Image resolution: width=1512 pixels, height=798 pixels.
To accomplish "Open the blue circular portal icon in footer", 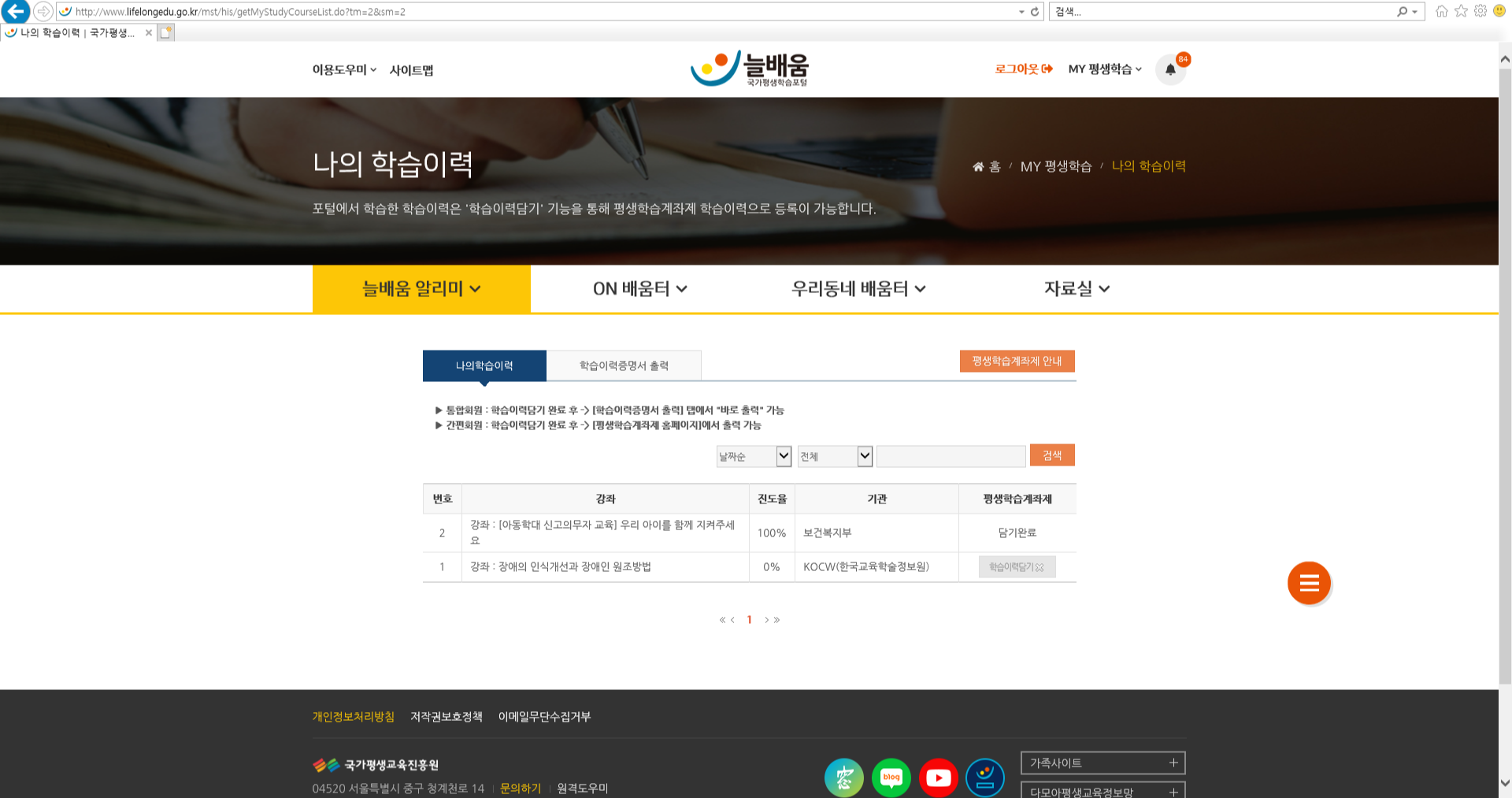I will (x=985, y=778).
